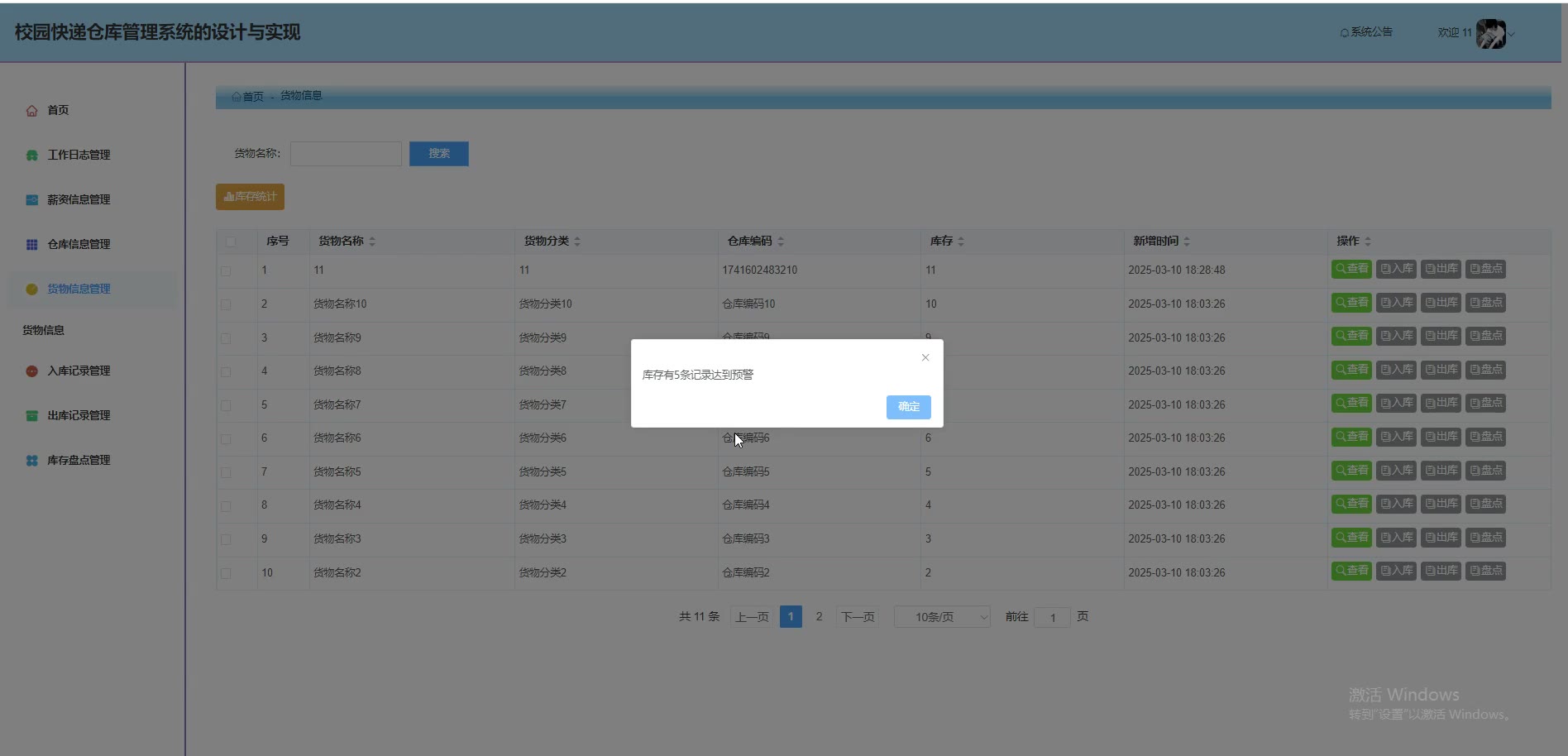The image size is (1568, 756).
Task: Sort the table by 货物名称 column arrows
Action: pos(372,242)
